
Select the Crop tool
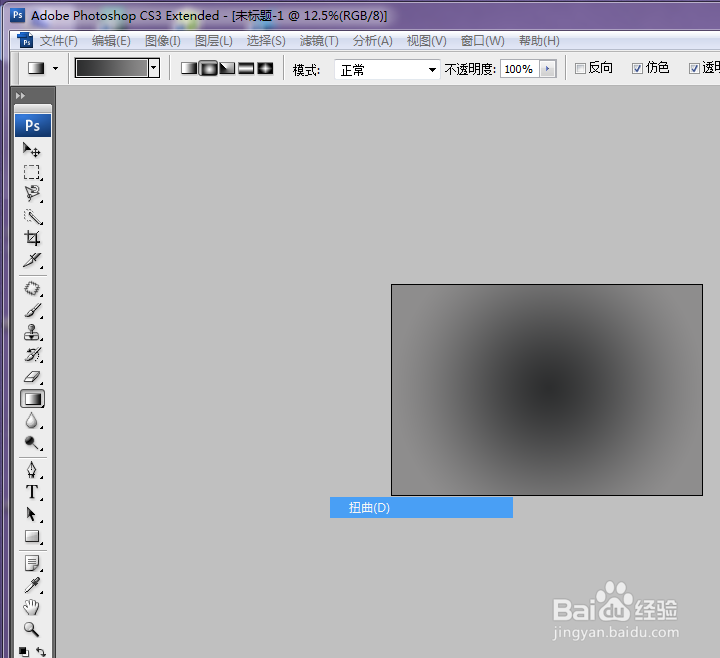click(x=32, y=238)
